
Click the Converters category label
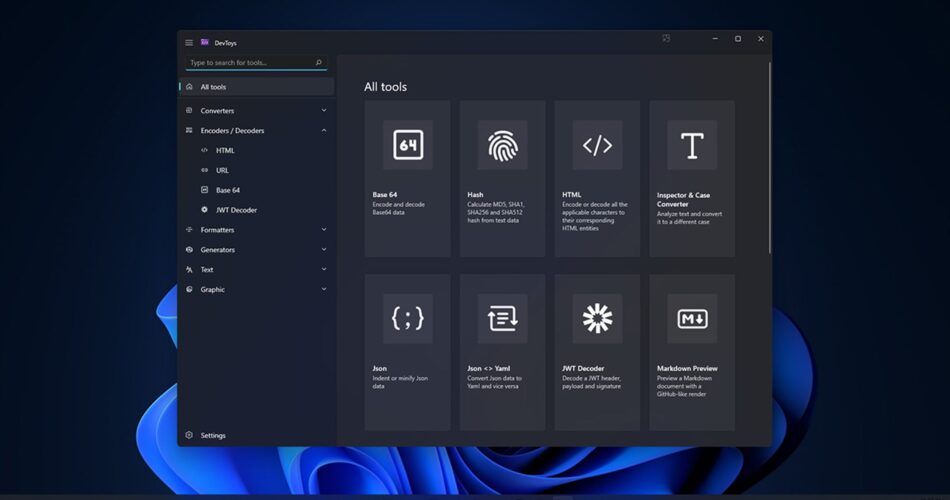pos(217,110)
